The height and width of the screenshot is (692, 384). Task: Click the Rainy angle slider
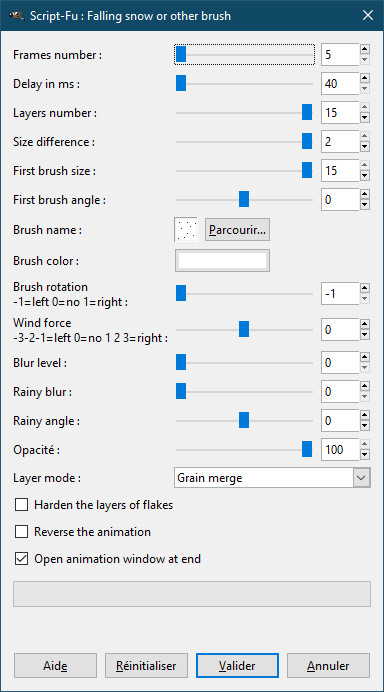click(245, 421)
